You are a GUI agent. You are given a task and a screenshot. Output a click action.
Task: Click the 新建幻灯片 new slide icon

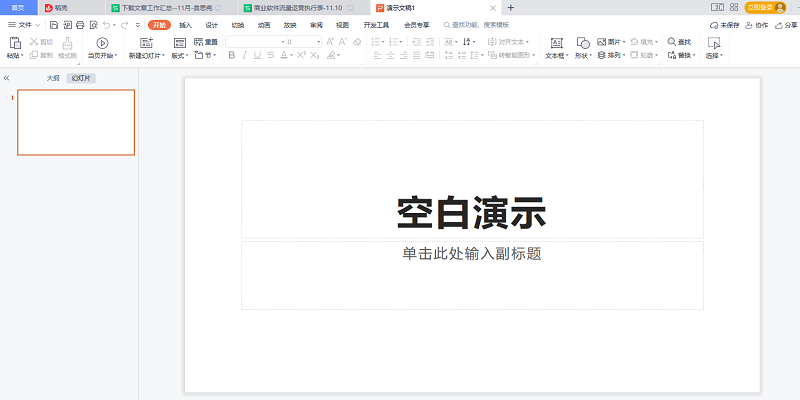pyautogui.click(x=147, y=43)
